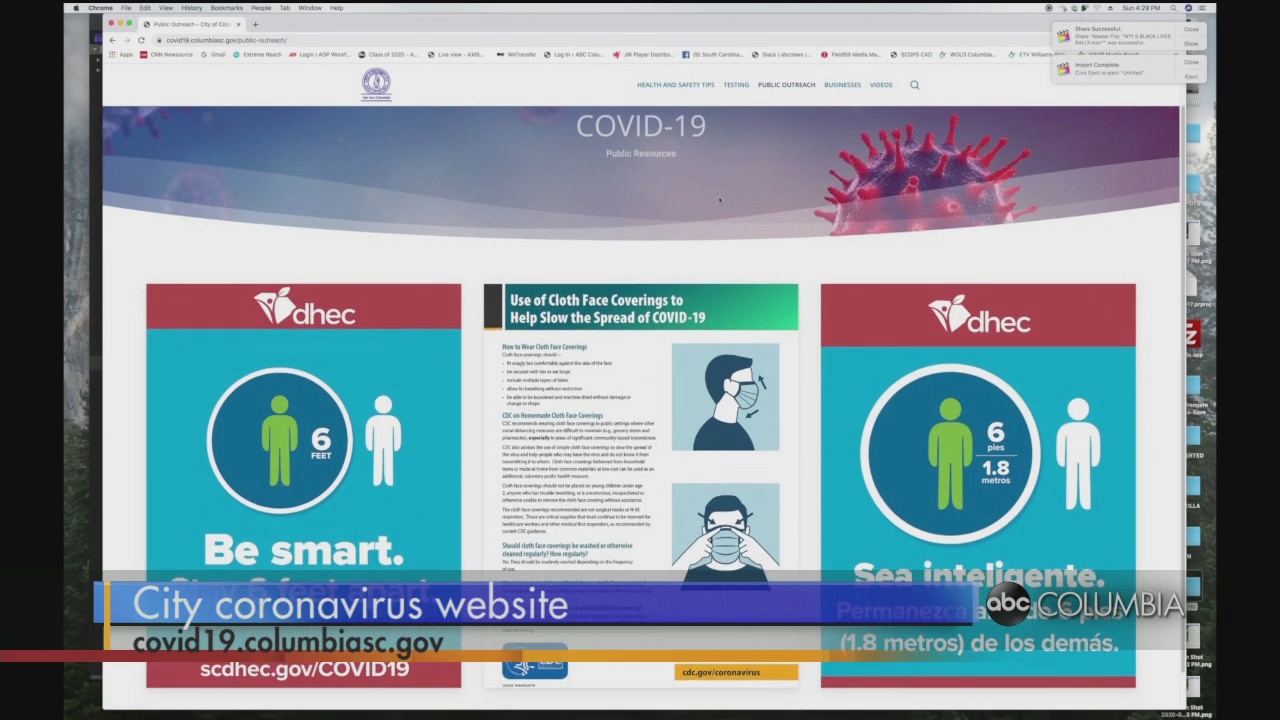Click the Videos navigation link
This screenshot has height=720, width=1280.
click(880, 85)
